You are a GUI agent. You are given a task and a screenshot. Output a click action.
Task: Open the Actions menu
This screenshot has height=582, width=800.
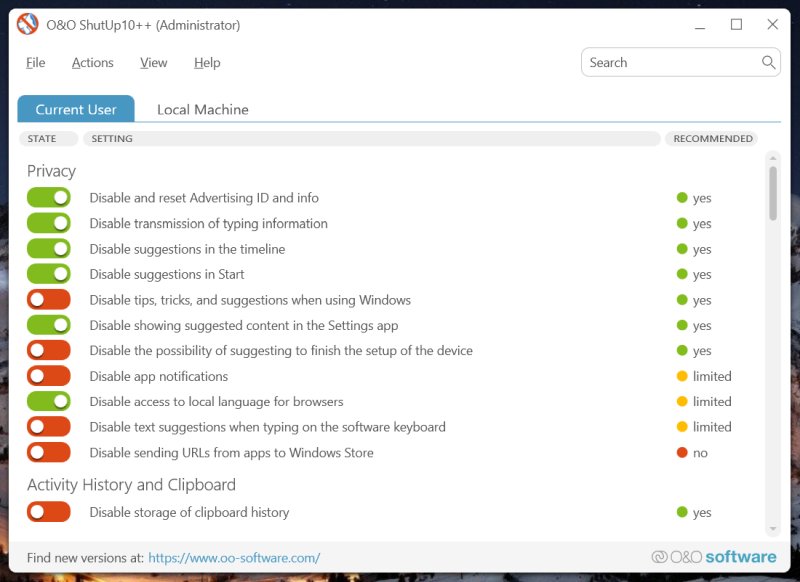tap(92, 62)
